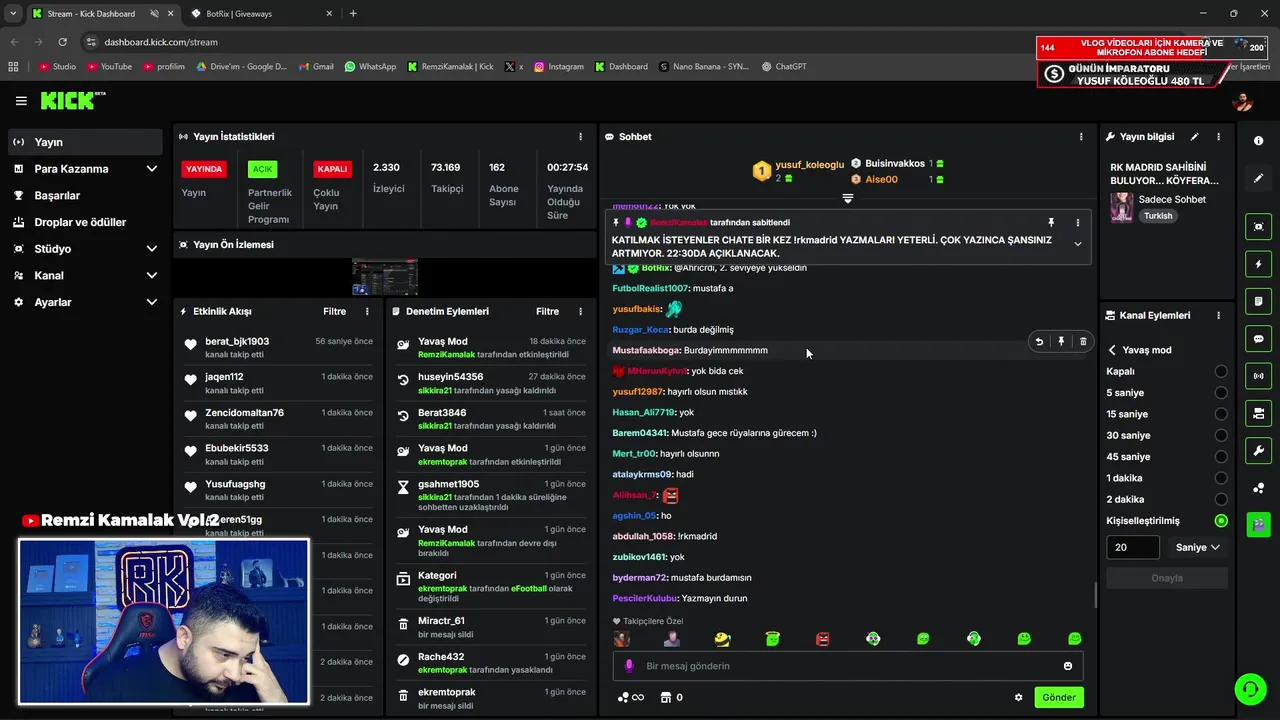The width and height of the screenshot is (1280, 720).
Task: Select 2 dakika slow mode
Action: pyautogui.click(x=1220, y=499)
